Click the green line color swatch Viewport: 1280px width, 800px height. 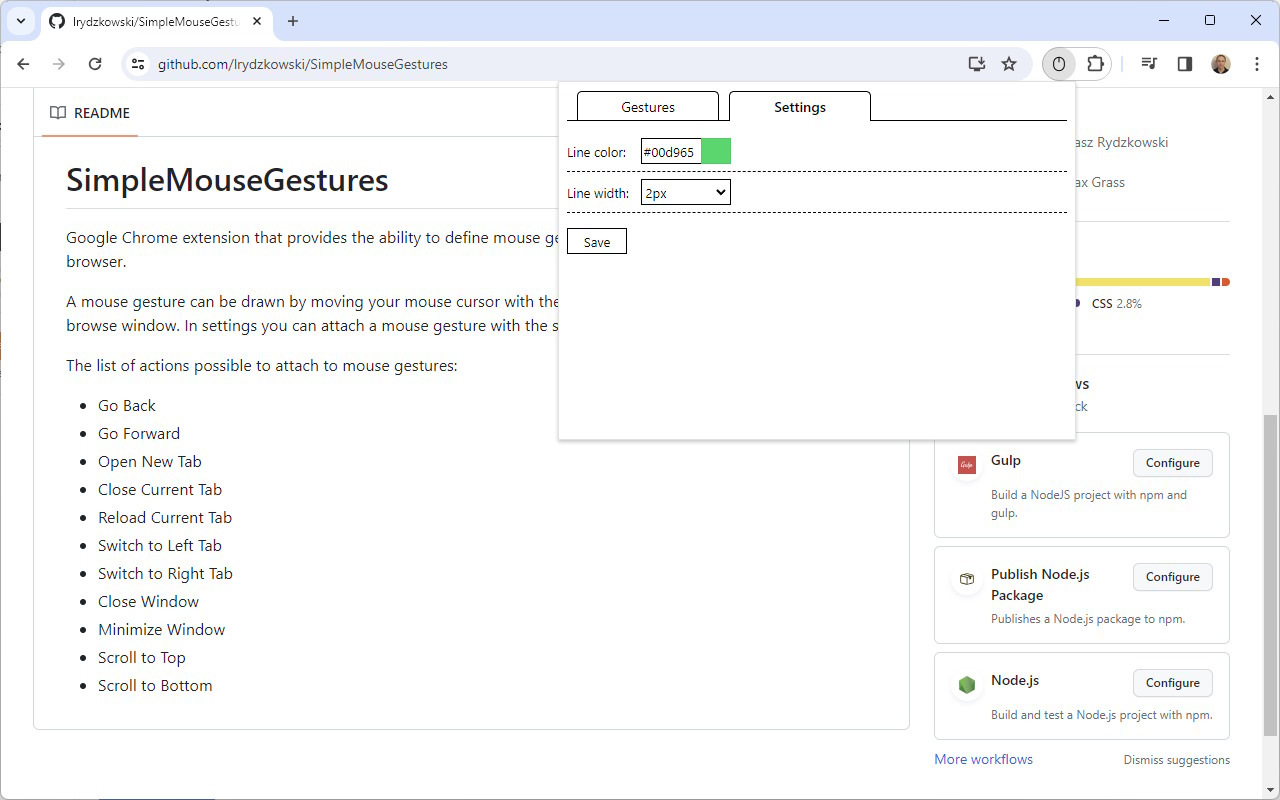click(716, 152)
